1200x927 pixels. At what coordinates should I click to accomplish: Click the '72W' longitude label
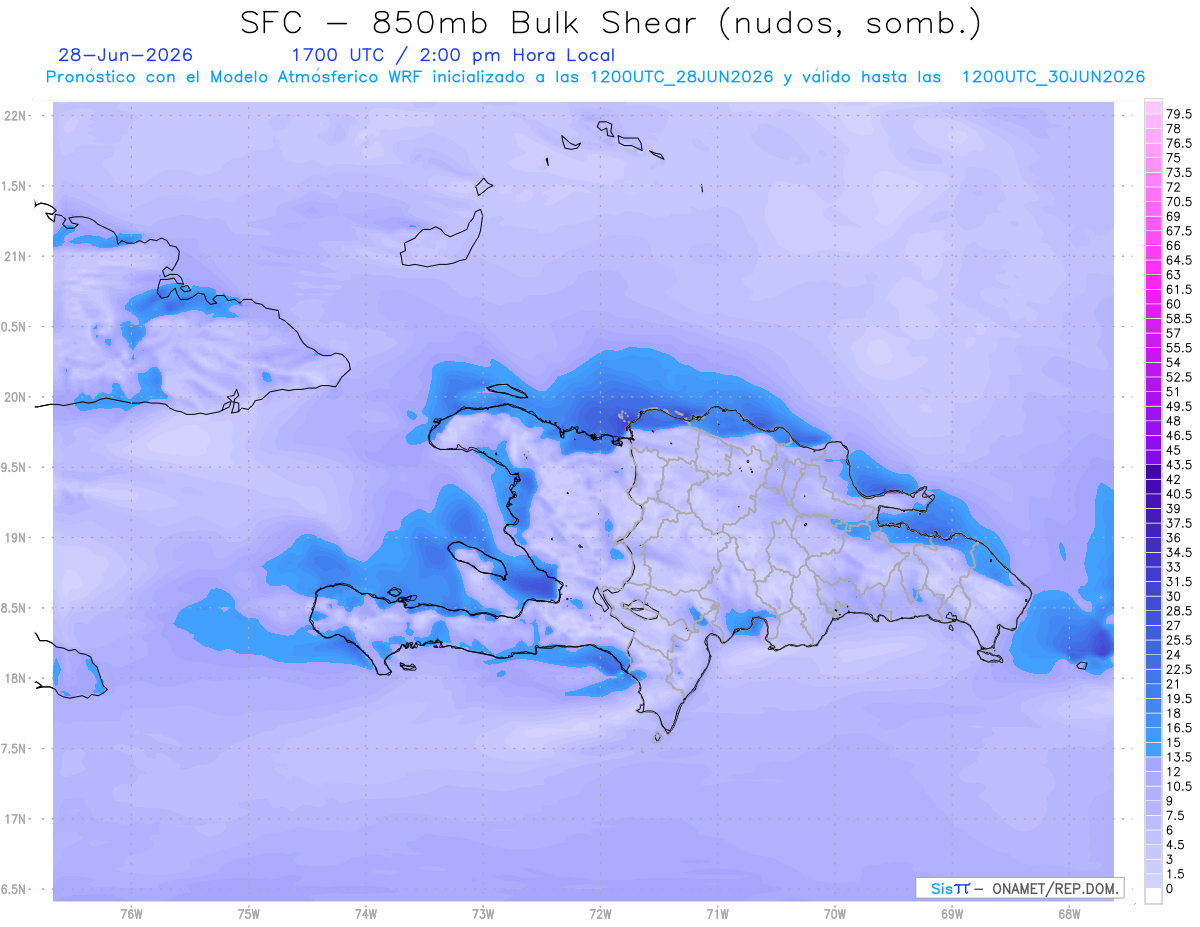point(600,913)
